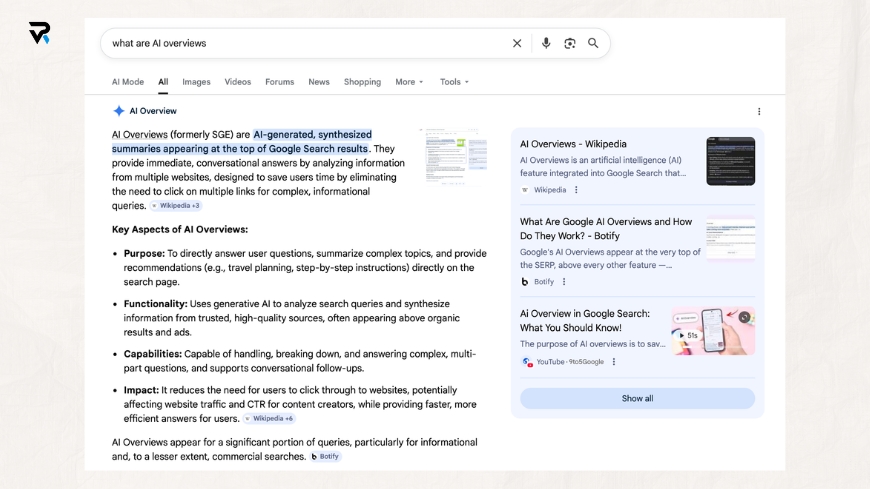
Task: Click the Key Aspects of AI Overviews heading
Action: click(180, 230)
